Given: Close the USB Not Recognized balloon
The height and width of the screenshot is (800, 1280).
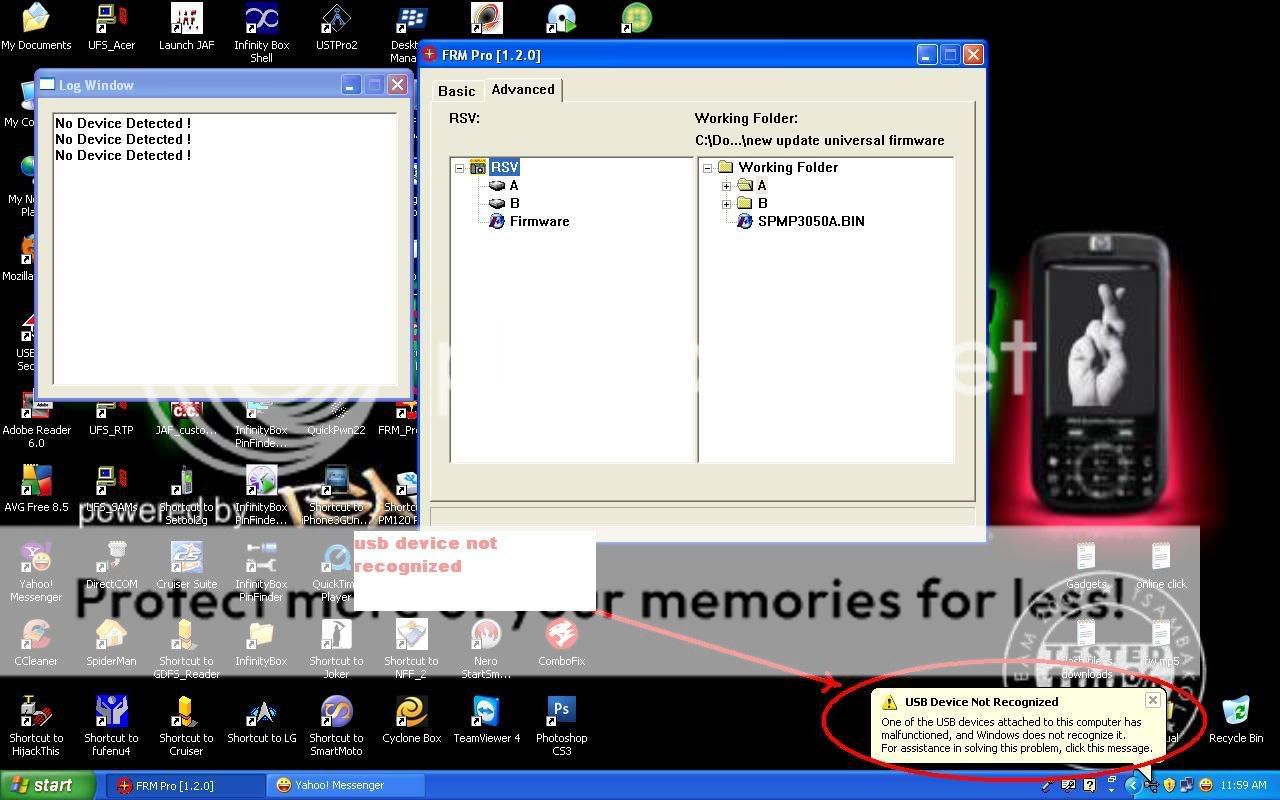Looking at the screenshot, I should pos(1152,700).
